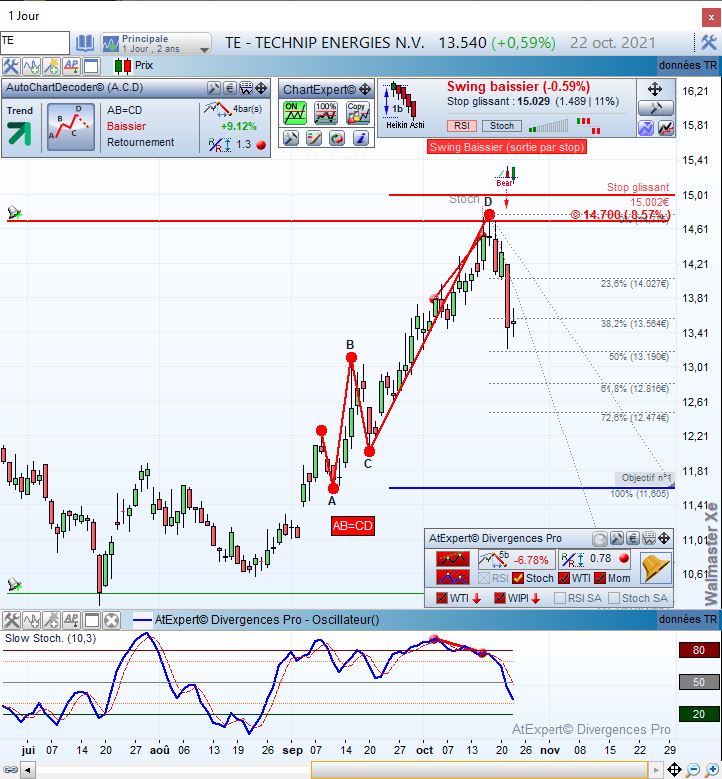Viewport: 722px width, 779px height.
Task: Add an indicator to the price chart
Action: coord(31,66)
